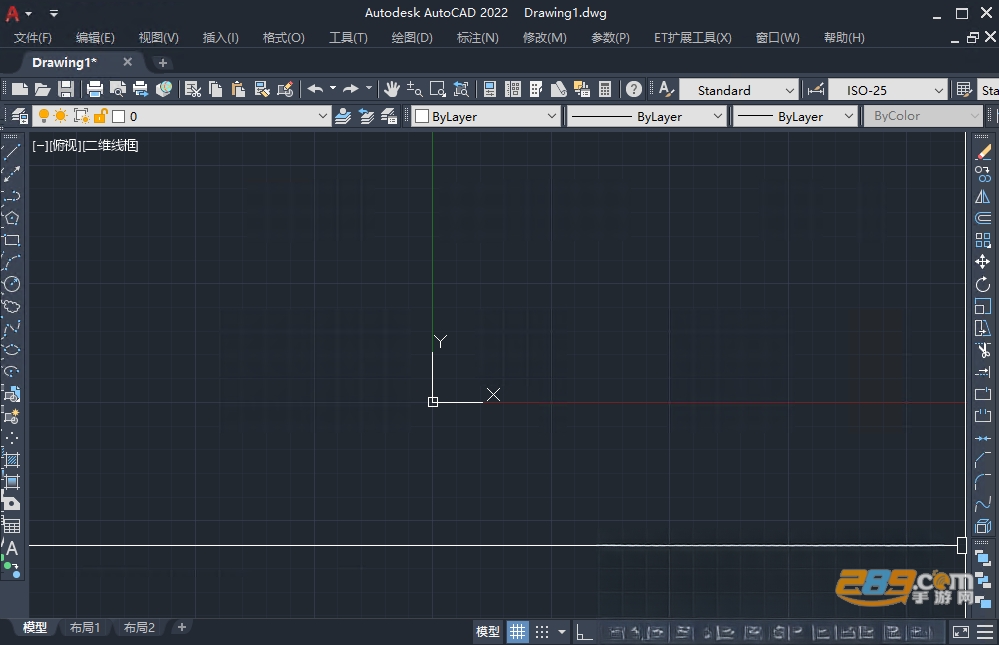This screenshot has height=645, width=999.
Task: Undo the last action with the arrow
Action: pyautogui.click(x=315, y=89)
